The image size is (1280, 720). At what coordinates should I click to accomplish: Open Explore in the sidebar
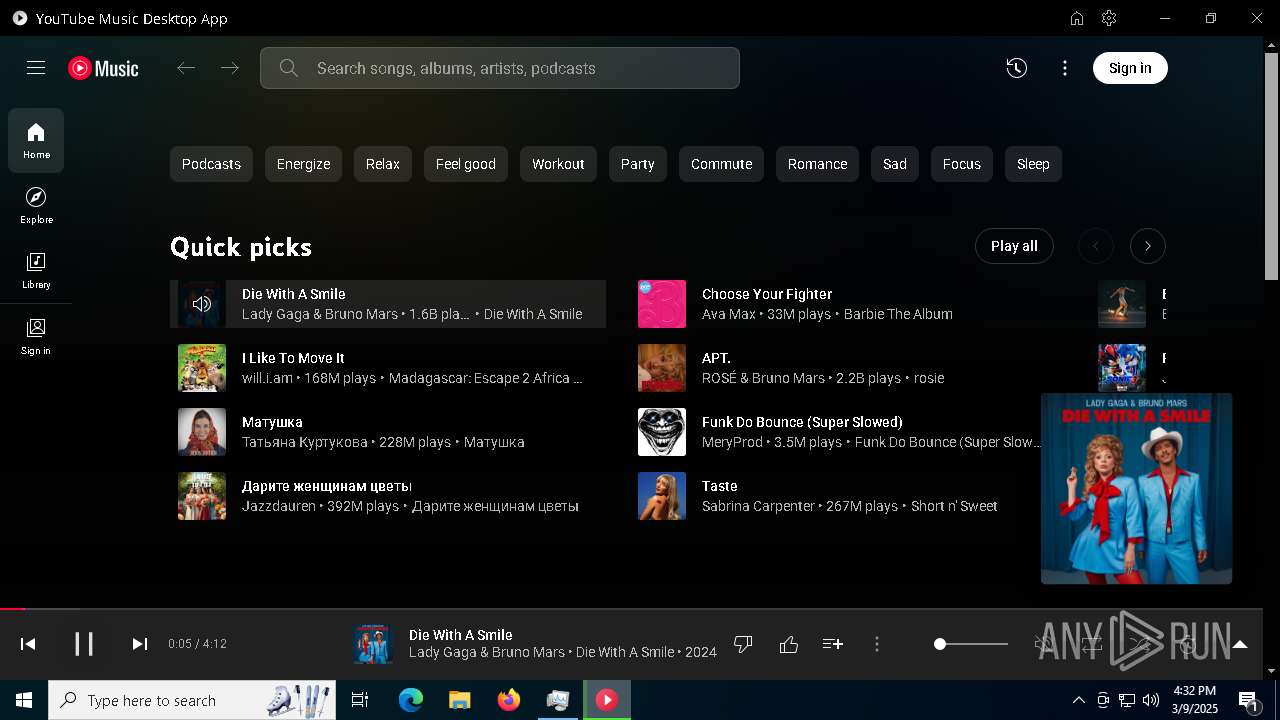click(36, 205)
